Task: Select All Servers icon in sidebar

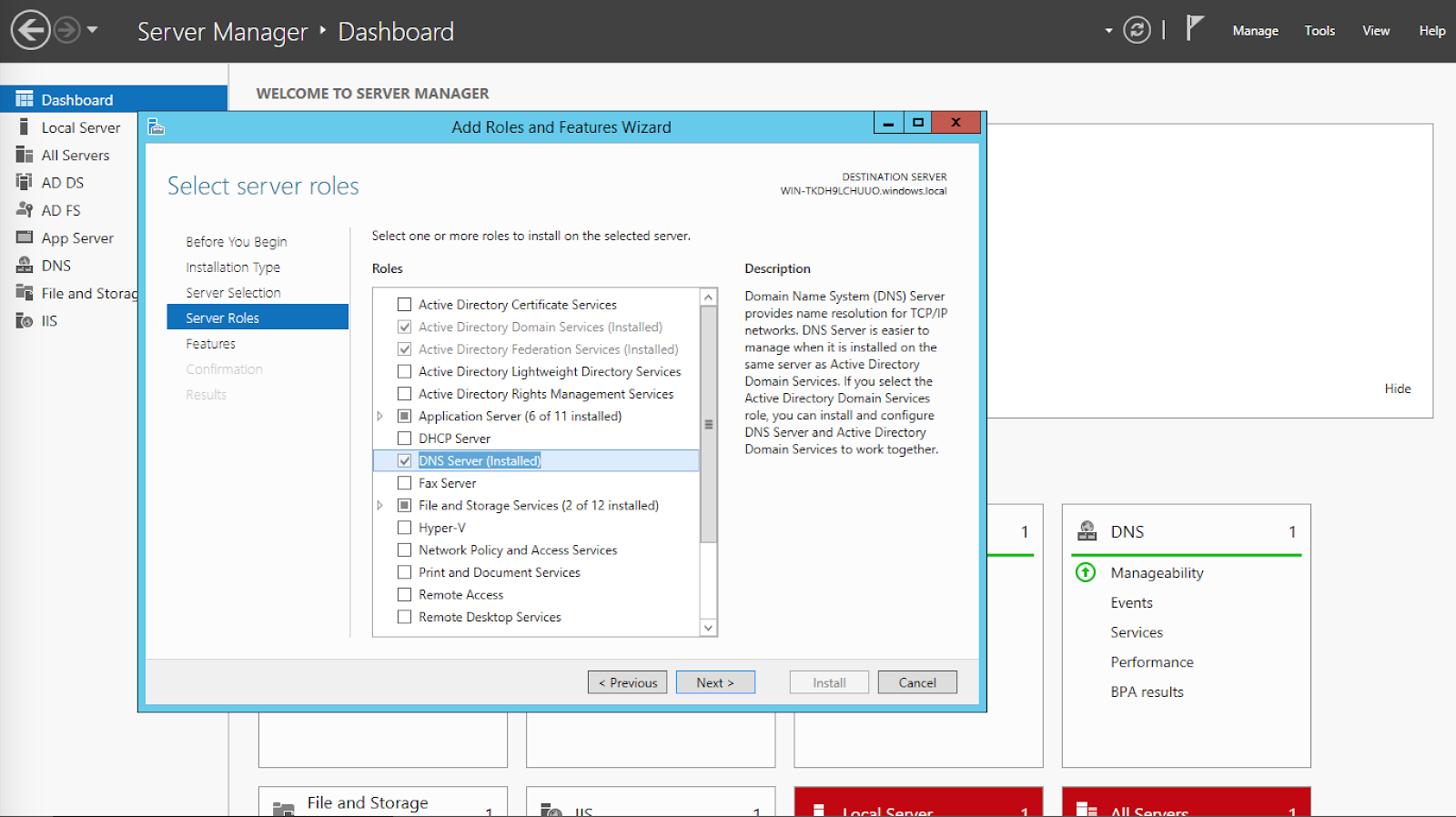Action: 25,155
